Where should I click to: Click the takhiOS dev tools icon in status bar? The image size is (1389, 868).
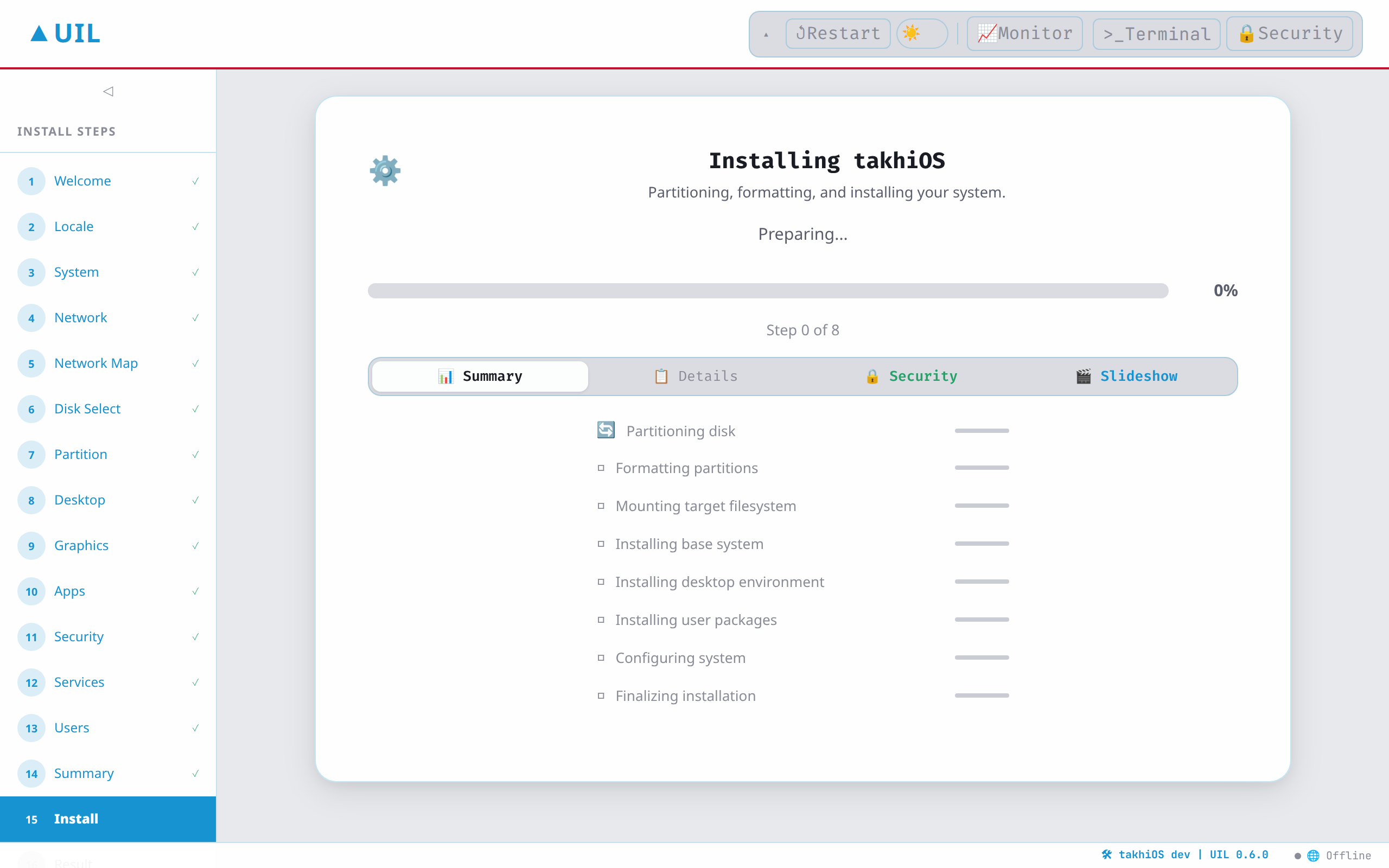point(1107,854)
